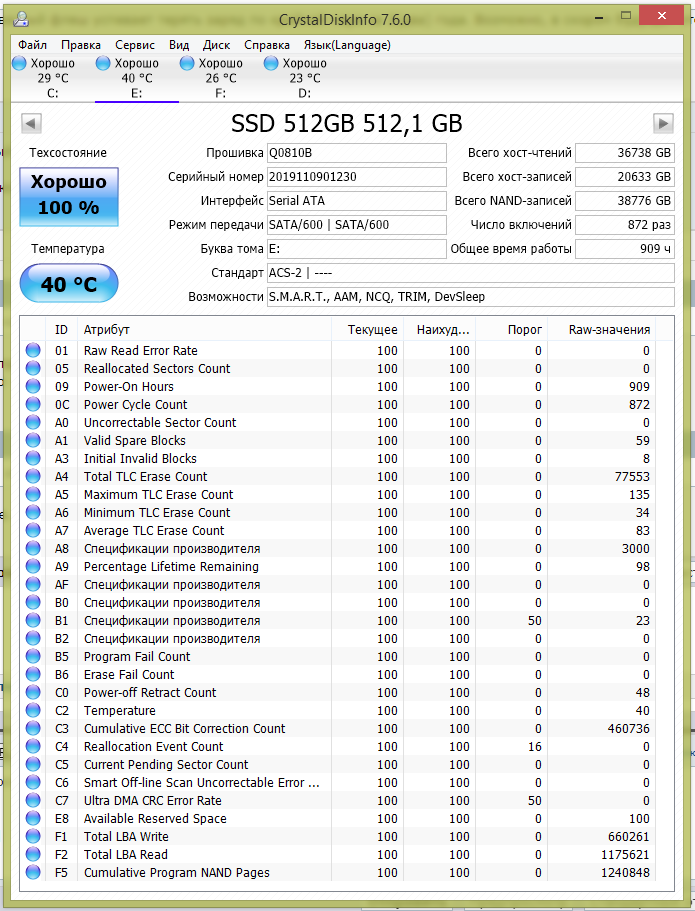
Task: Open the Язык(Language) menu
Action: coord(347,45)
